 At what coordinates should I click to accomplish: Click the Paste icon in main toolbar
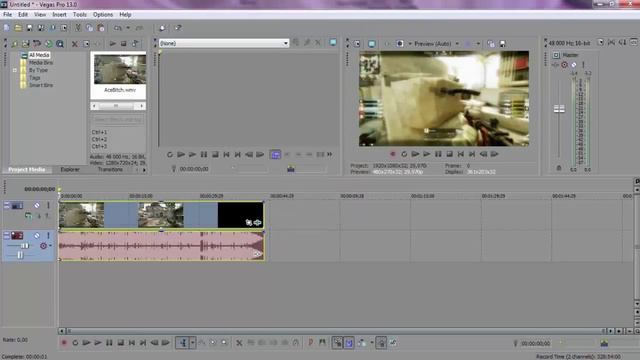101,28
